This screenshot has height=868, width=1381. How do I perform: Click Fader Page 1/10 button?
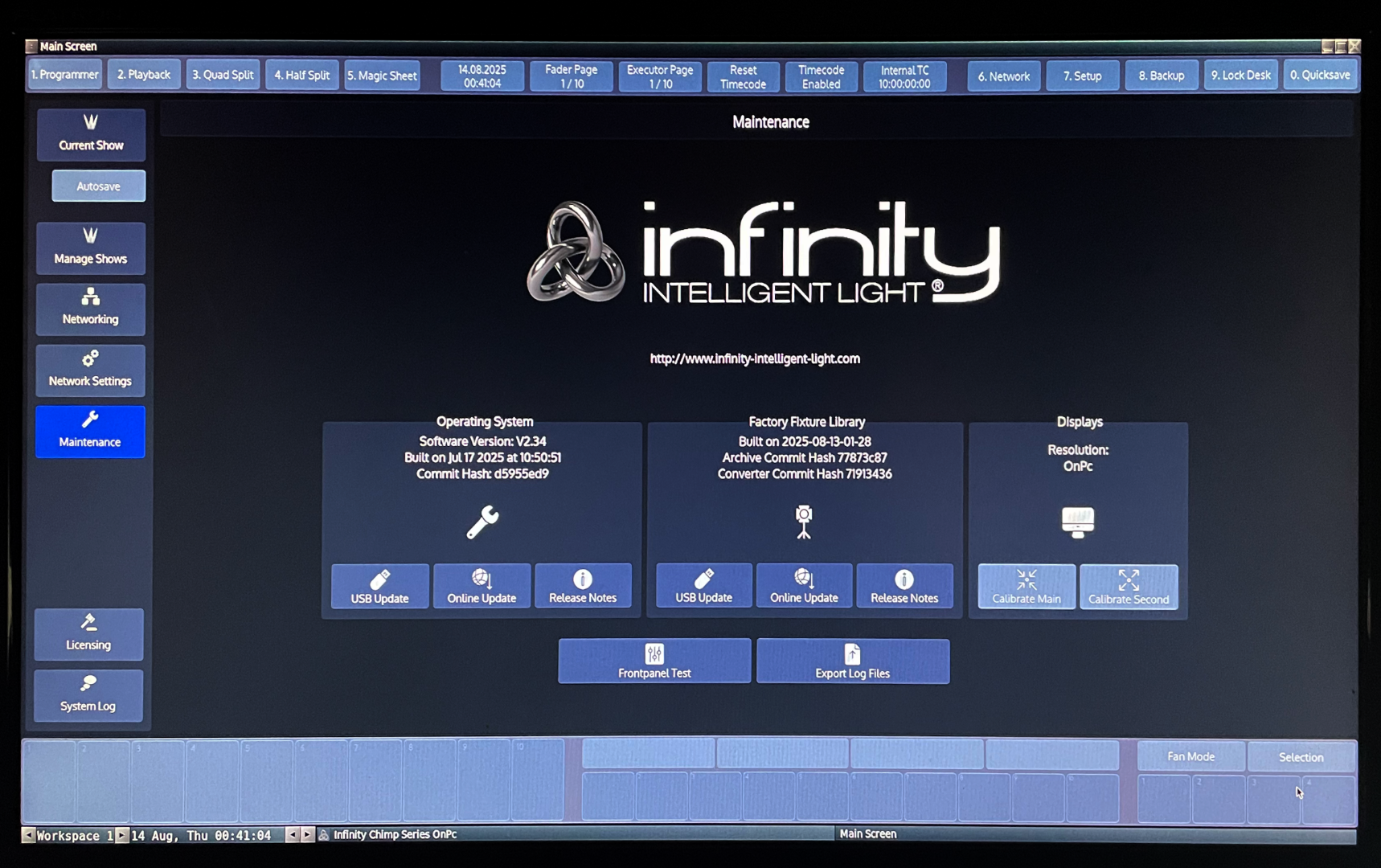click(x=572, y=76)
